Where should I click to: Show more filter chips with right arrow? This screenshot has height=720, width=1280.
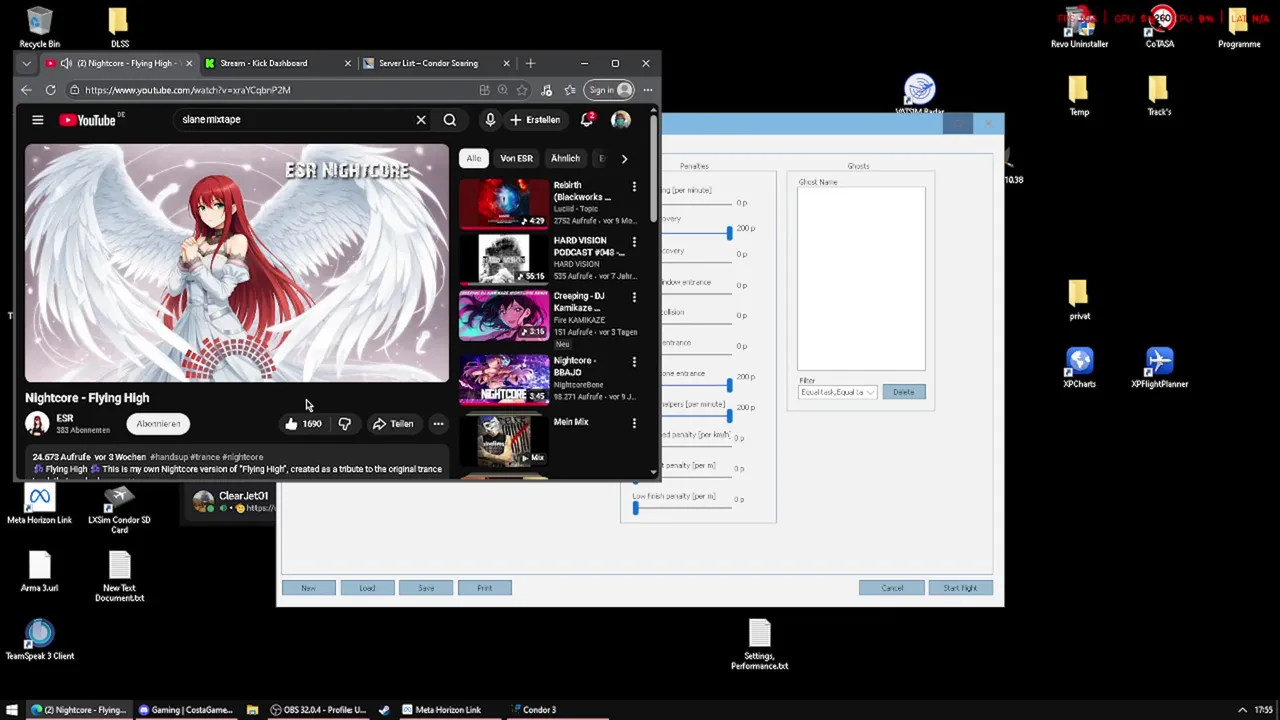pos(624,158)
